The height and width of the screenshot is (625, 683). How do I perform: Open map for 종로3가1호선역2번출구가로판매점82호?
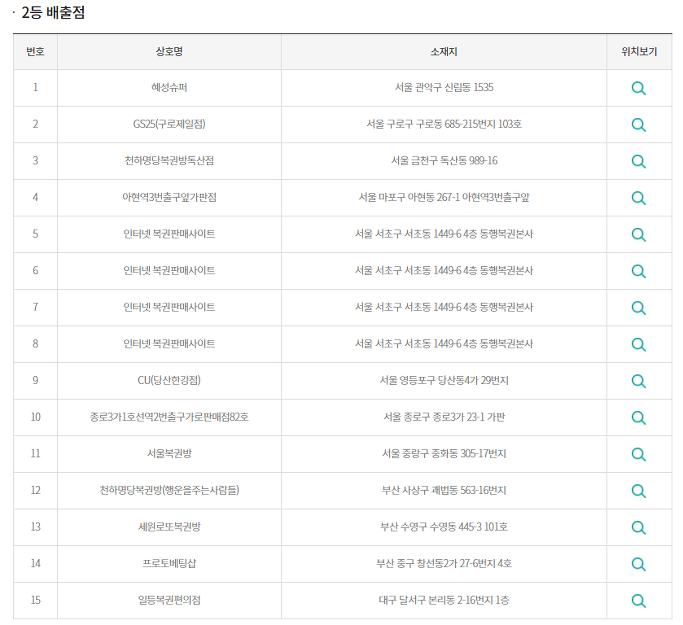[638, 417]
